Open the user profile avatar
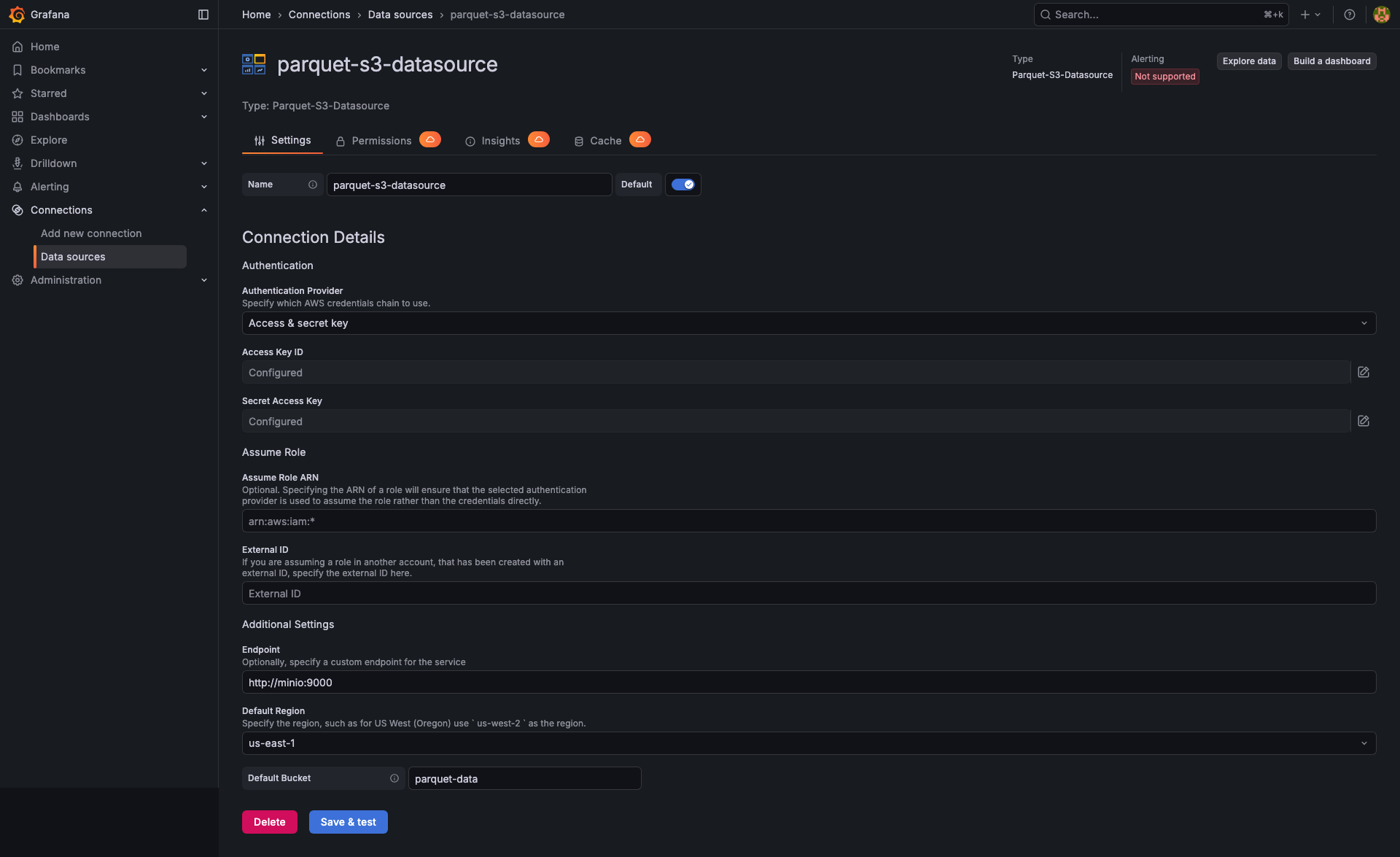The width and height of the screenshot is (1400, 857). (x=1381, y=15)
